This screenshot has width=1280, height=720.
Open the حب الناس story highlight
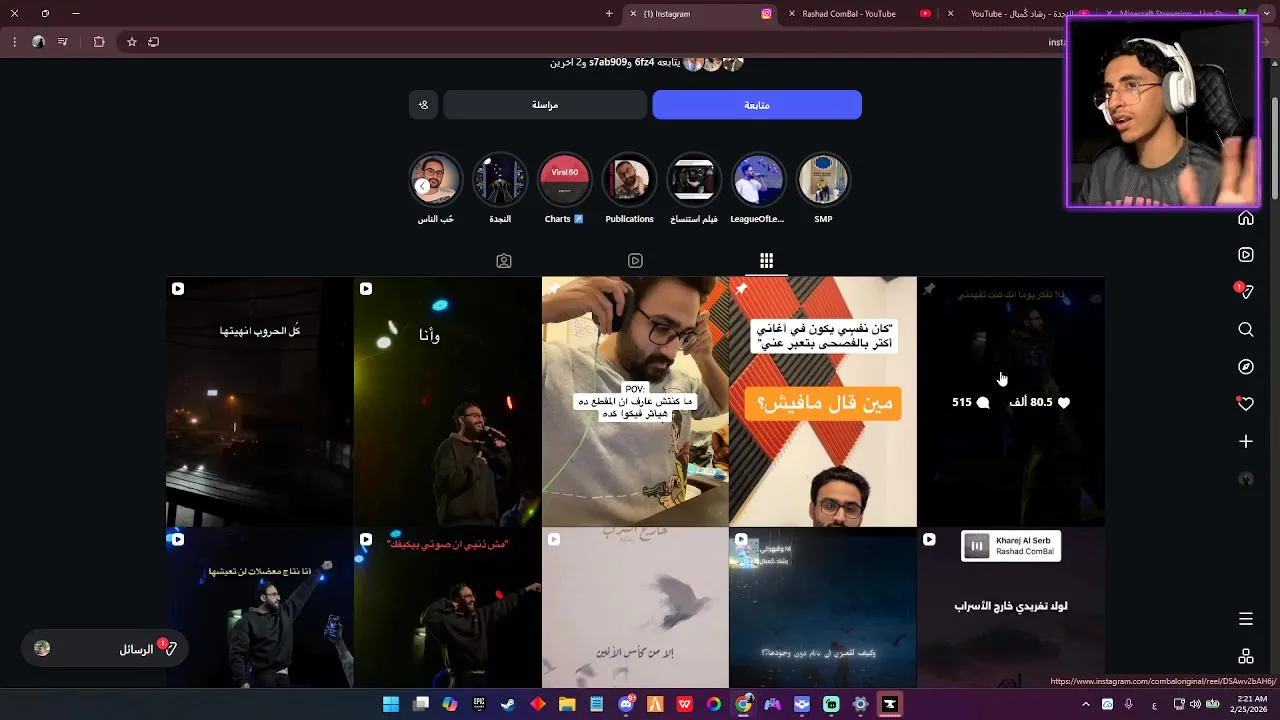(x=435, y=187)
